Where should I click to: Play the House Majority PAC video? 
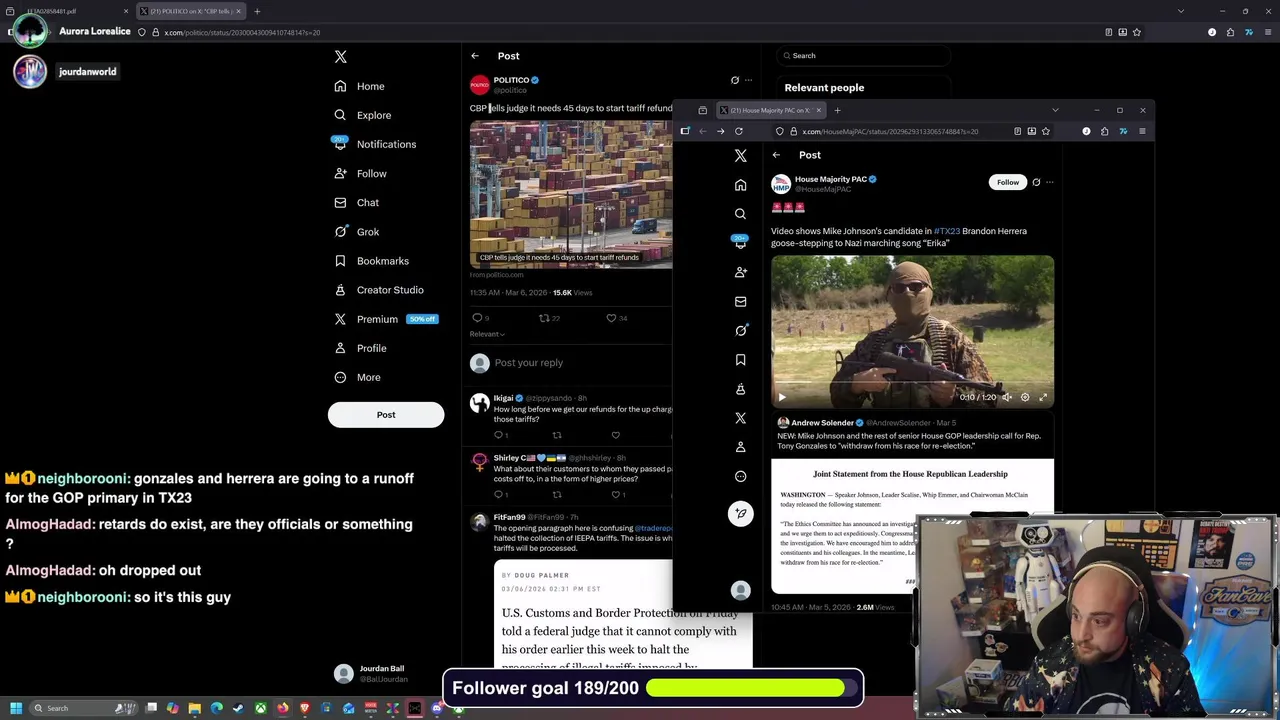point(782,397)
